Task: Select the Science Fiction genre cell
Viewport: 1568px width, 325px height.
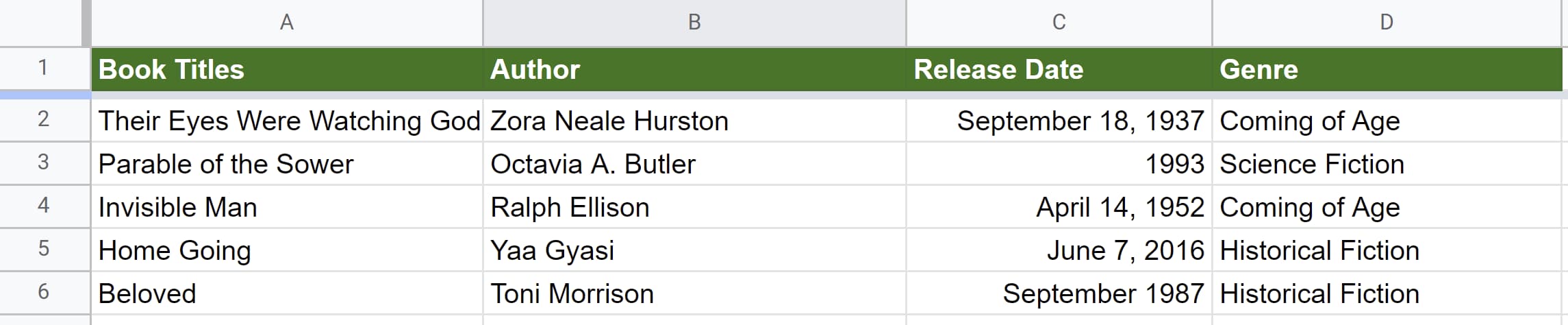Action: pyautogui.click(x=1387, y=164)
